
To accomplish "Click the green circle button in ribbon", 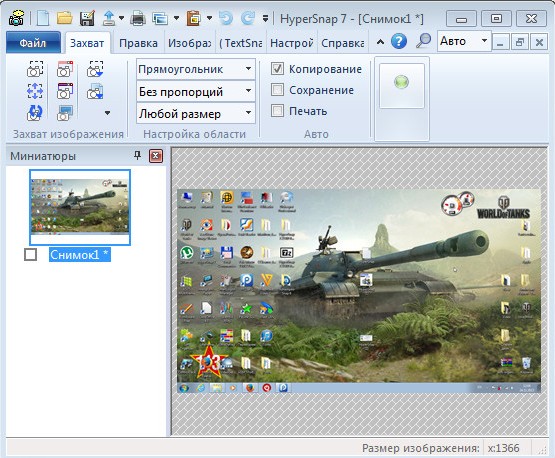I will pyautogui.click(x=401, y=82).
